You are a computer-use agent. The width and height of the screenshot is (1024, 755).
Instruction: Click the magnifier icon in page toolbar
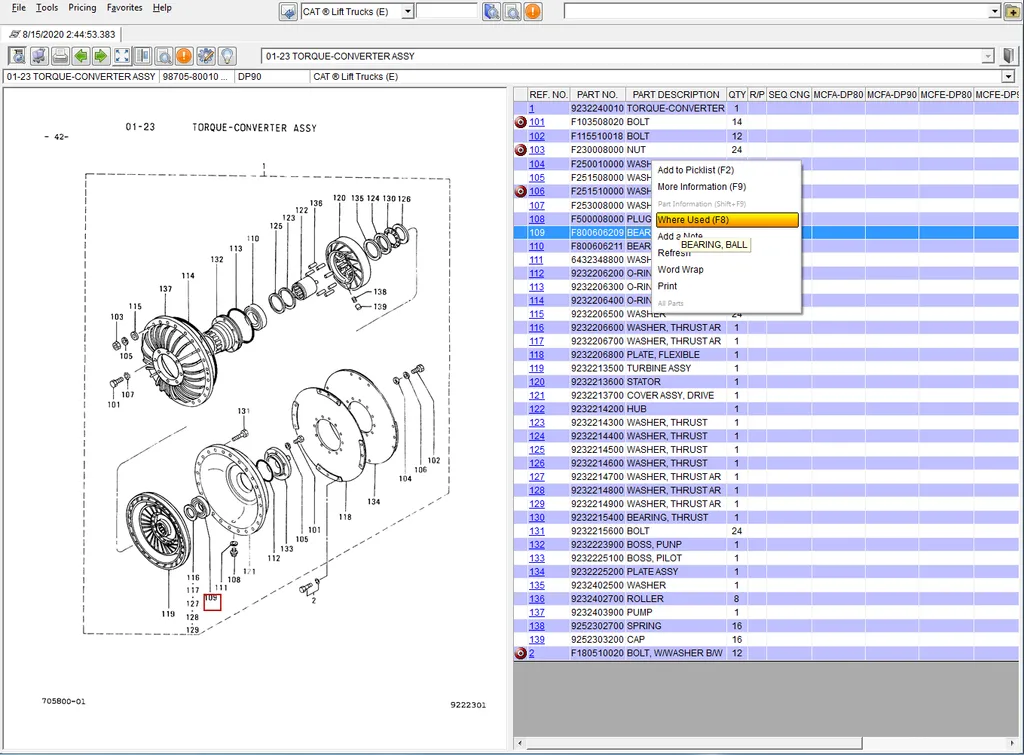(164, 56)
